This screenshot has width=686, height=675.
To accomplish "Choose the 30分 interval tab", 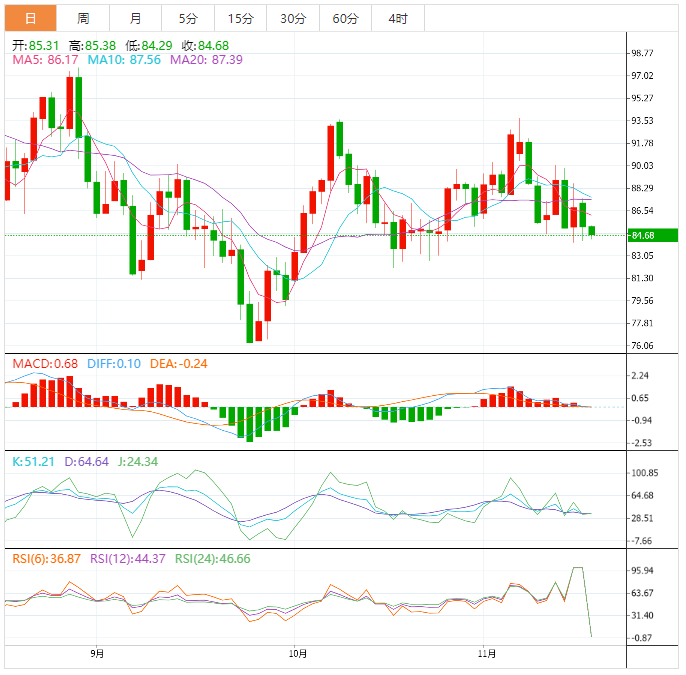I will point(293,18).
